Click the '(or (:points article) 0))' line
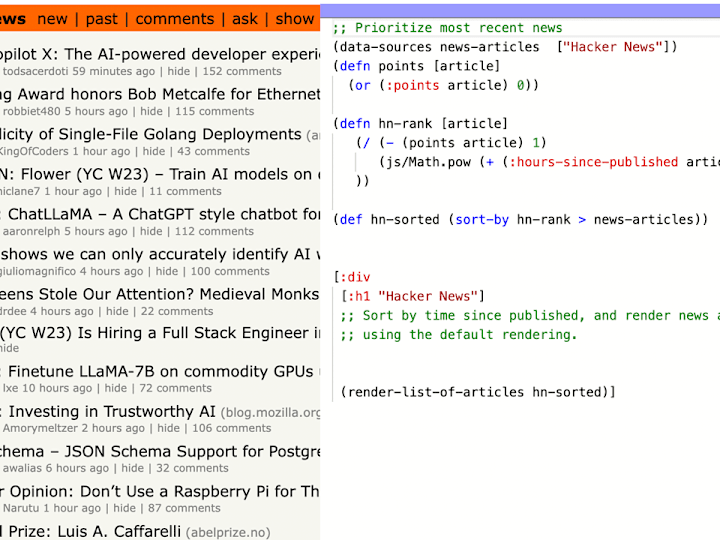 (444, 85)
